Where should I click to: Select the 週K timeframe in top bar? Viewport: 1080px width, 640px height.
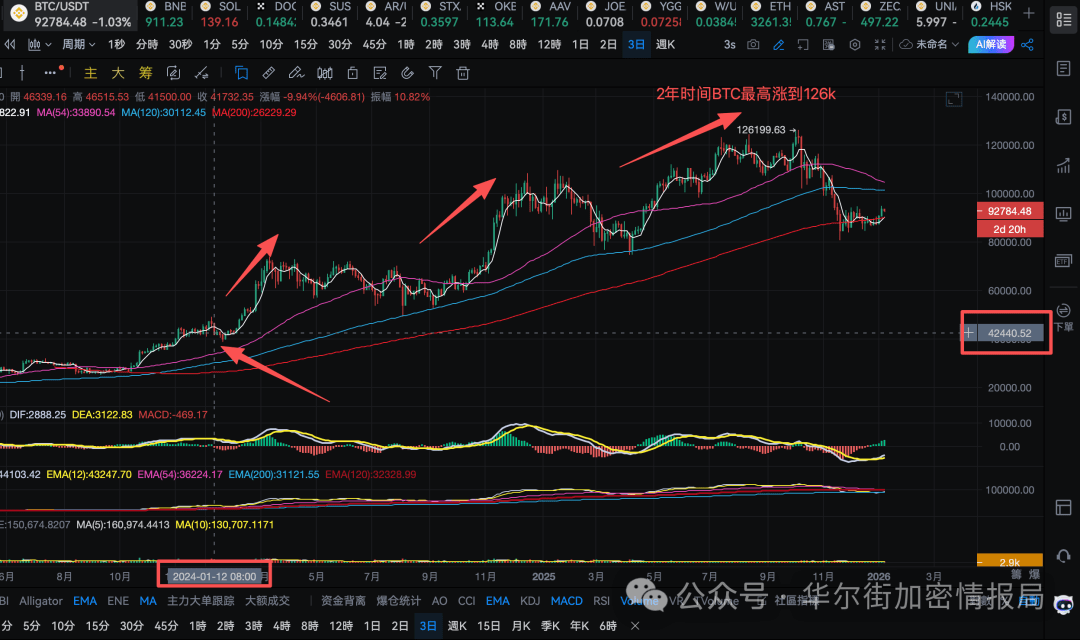(665, 45)
